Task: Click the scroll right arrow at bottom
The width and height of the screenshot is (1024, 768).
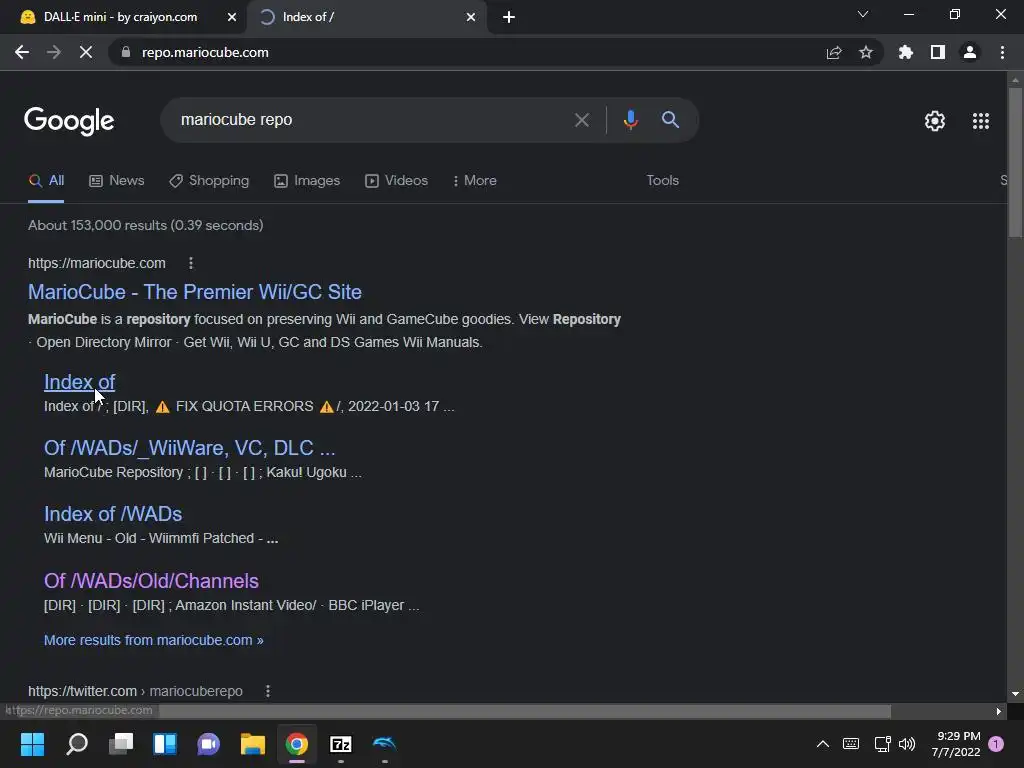Action: click(x=999, y=711)
